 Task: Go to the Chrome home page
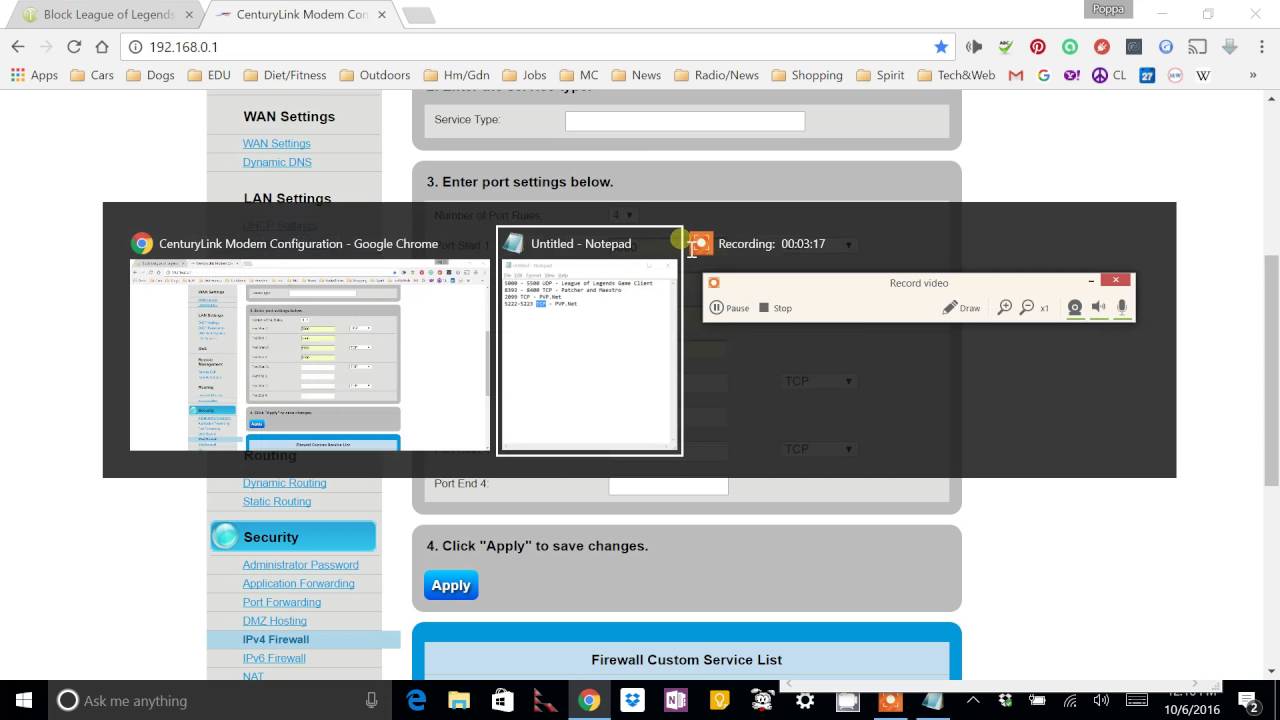pyautogui.click(x=101, y=47)
